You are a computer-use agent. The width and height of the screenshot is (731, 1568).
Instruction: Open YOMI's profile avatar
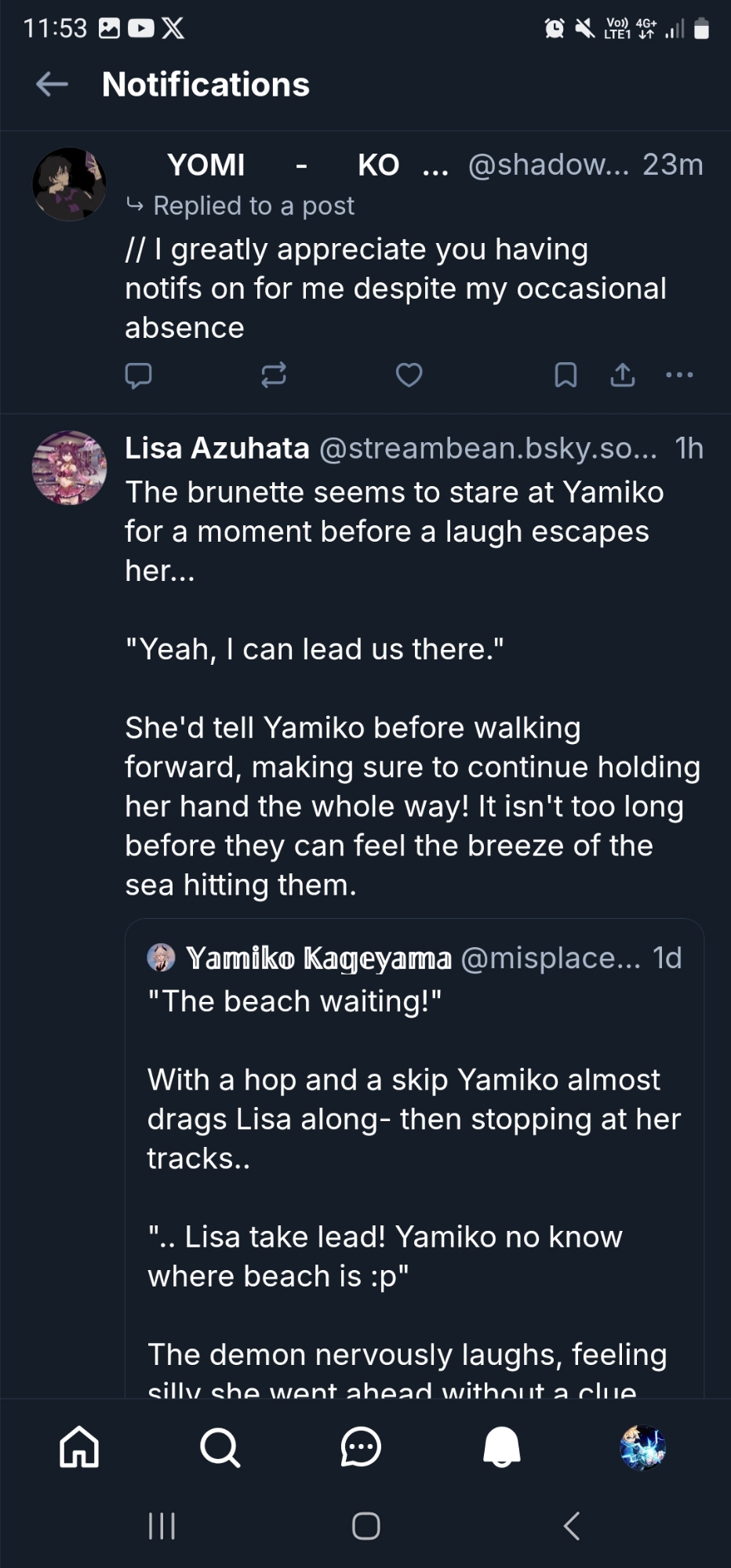69,184
